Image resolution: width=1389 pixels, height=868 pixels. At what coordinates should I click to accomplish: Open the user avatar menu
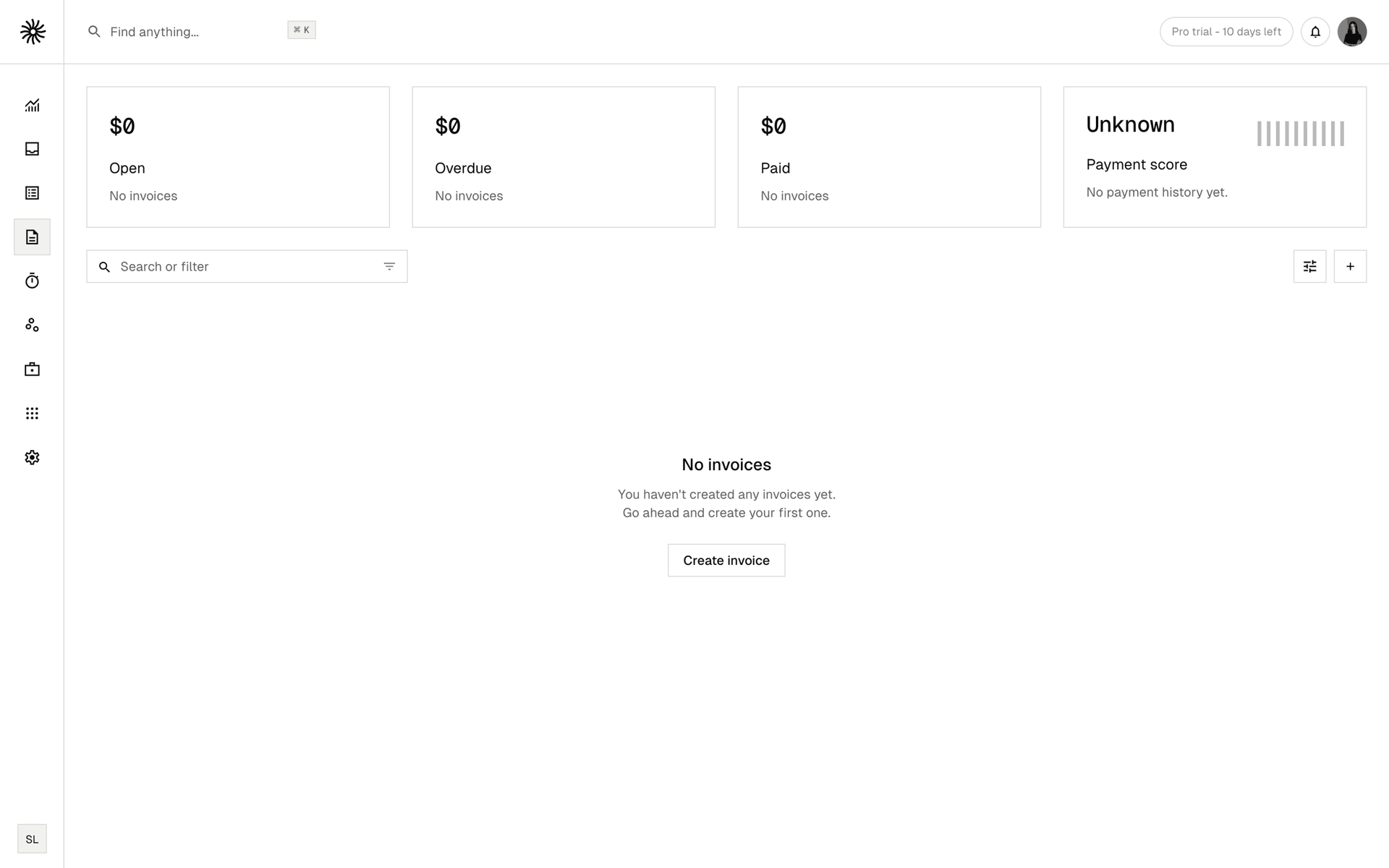(1351, 32)
